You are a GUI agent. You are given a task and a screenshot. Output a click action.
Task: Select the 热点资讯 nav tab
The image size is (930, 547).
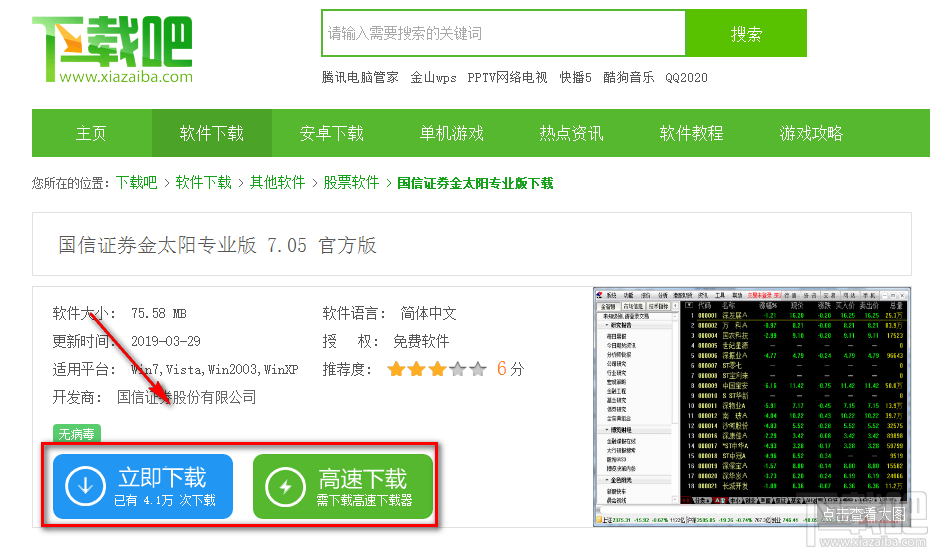[x=572, y=133]
